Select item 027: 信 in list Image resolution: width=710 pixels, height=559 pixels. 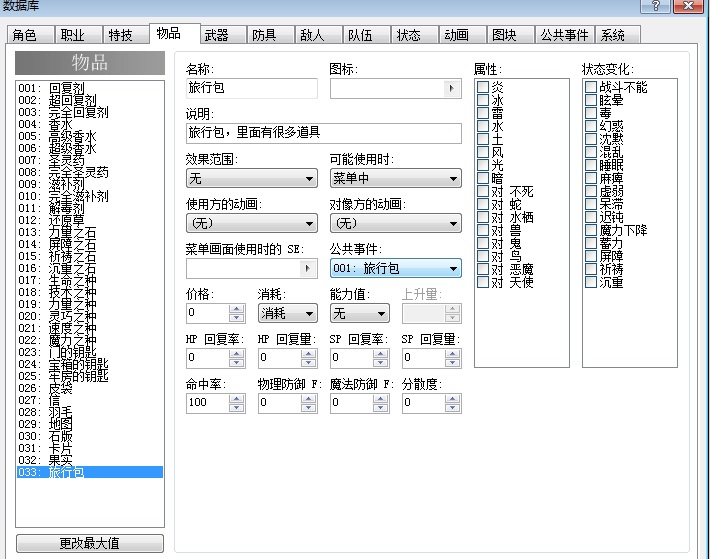[x=90, y=400]
